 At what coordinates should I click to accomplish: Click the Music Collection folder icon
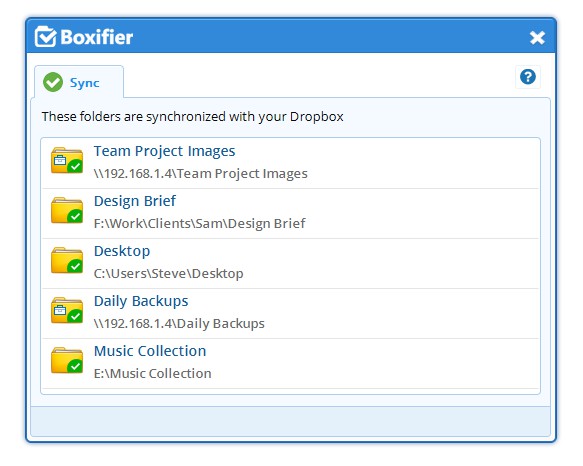(67, 360)
